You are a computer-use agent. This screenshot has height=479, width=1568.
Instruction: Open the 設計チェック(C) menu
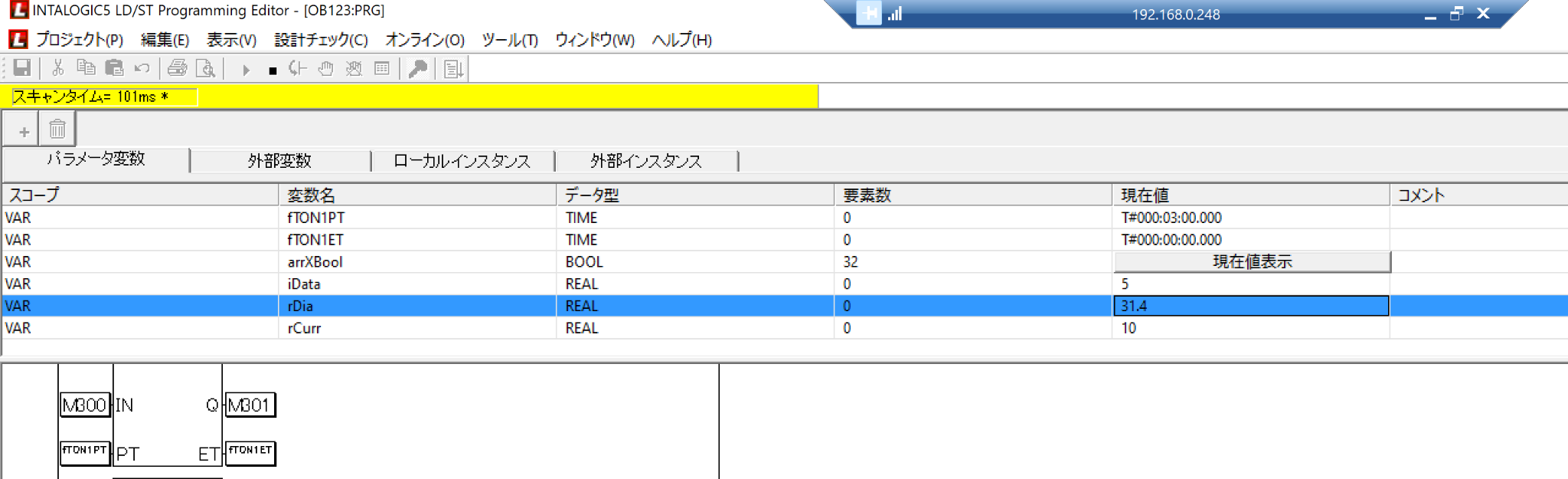tap(321, 40)
